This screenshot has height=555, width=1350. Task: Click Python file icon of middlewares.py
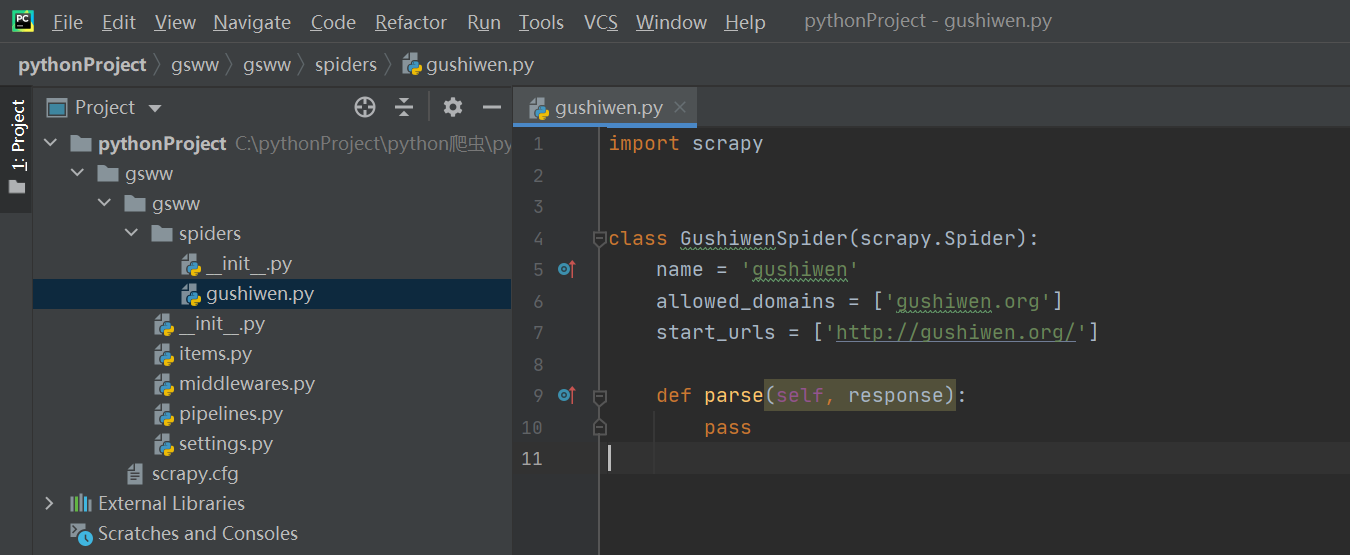click(x=164, y=384)
